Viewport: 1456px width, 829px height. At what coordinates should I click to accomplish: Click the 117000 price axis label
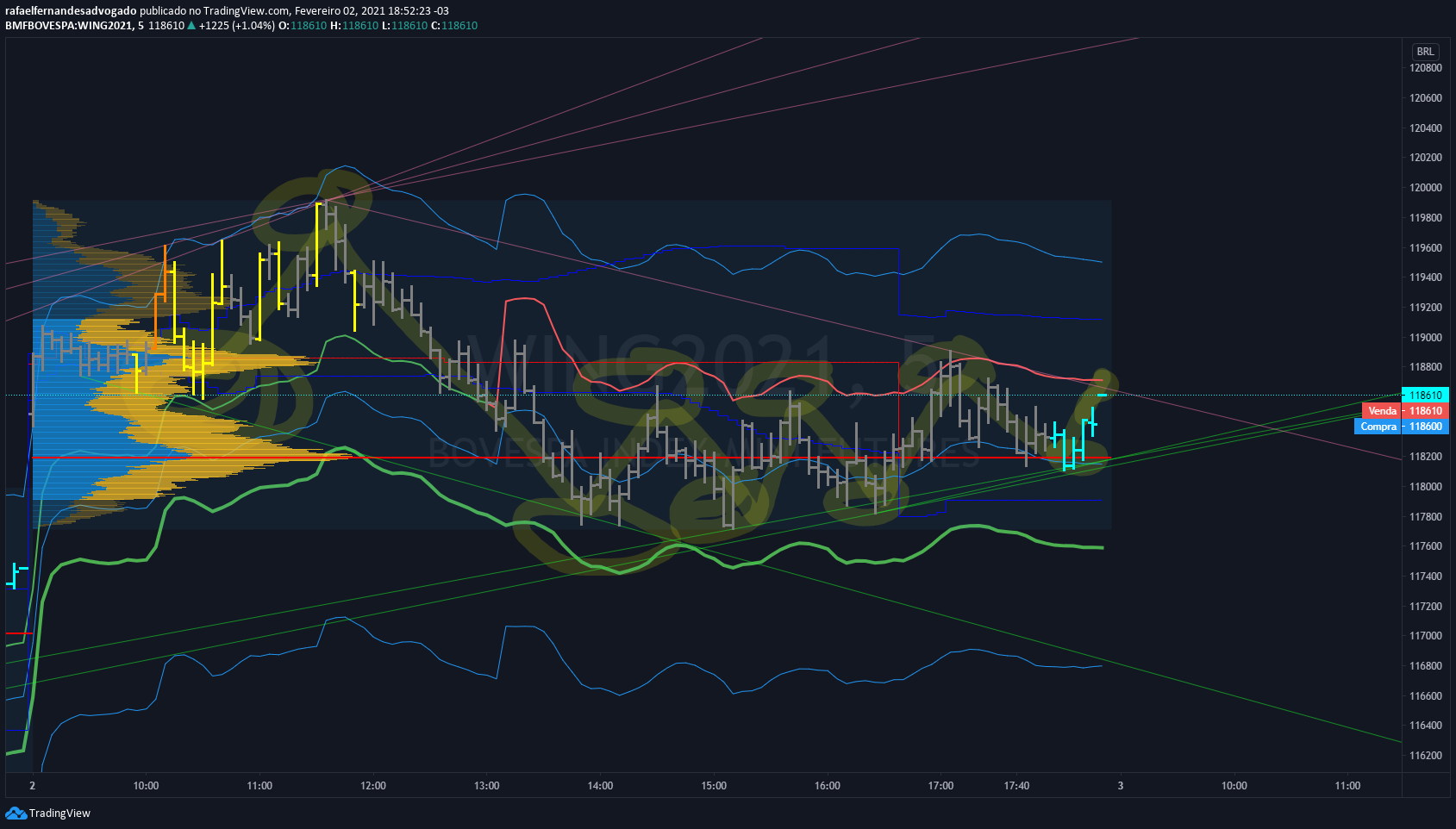coord(1426,636)
